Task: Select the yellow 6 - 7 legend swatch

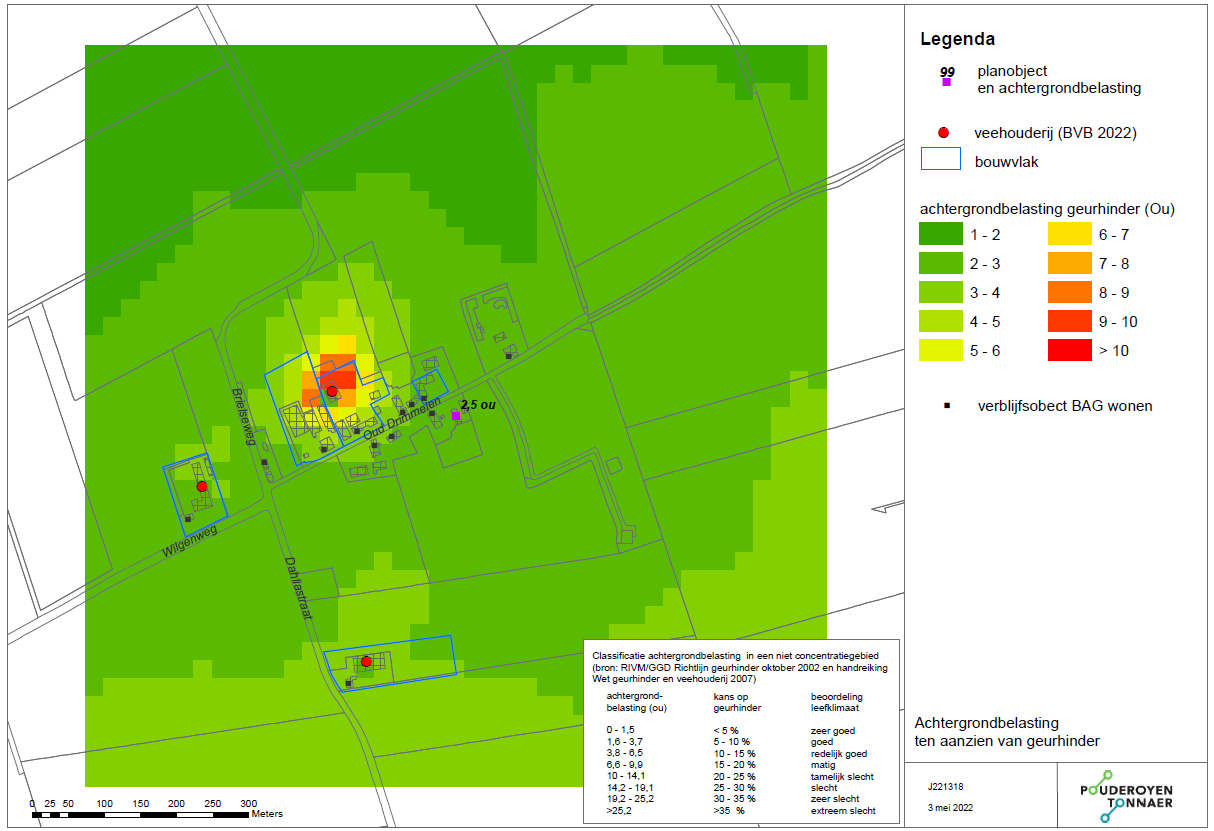Action: click(x=1067, y=235)
